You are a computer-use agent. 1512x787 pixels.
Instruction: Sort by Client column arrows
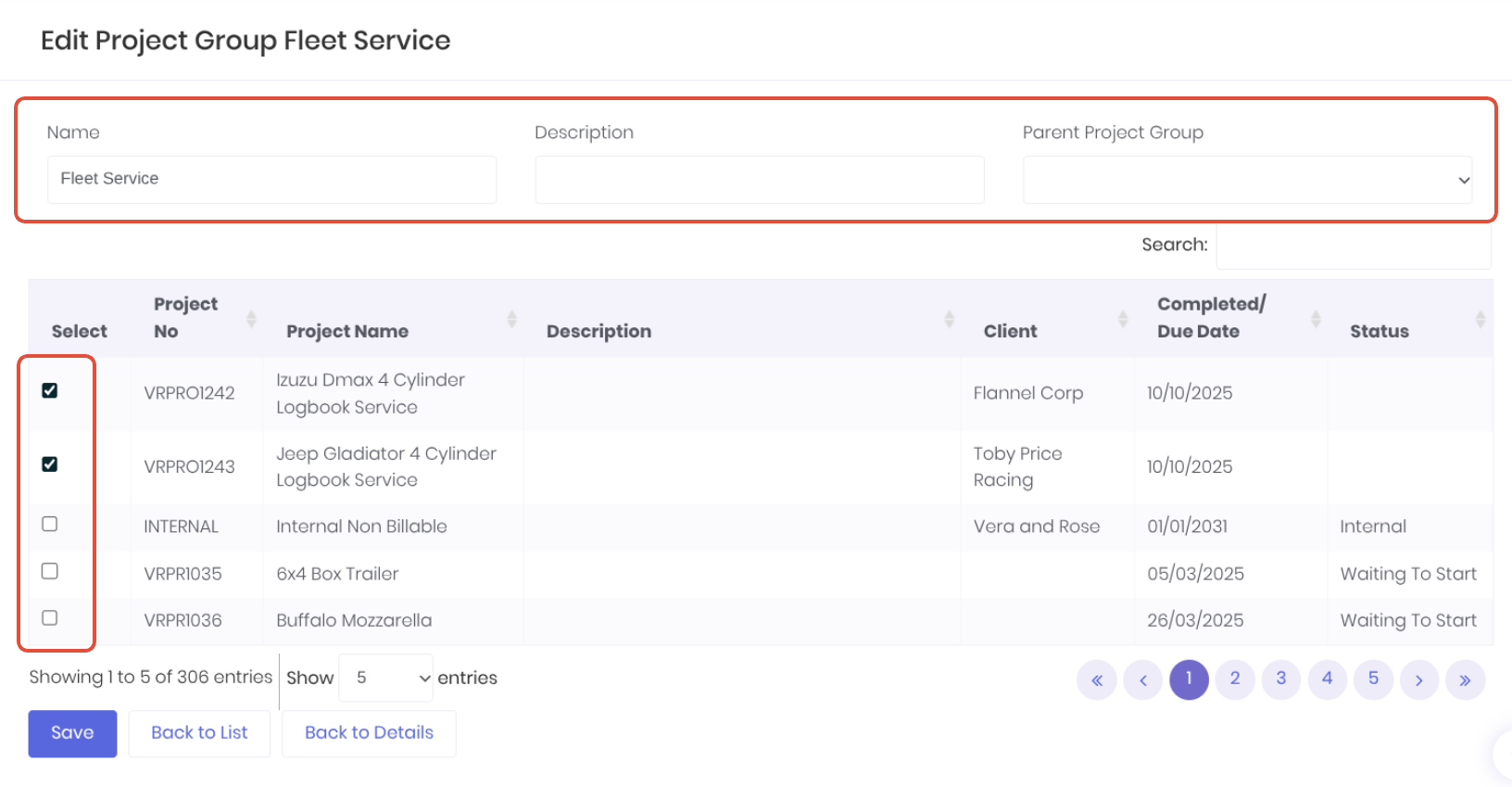(1123, 319)
